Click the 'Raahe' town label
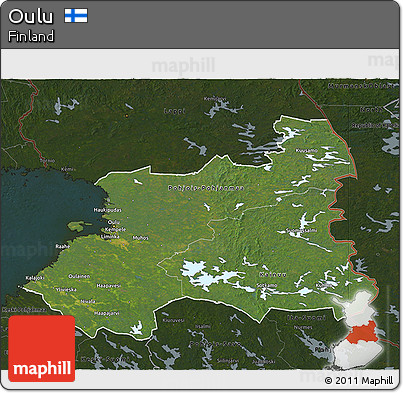 click(x=63, y=246)
